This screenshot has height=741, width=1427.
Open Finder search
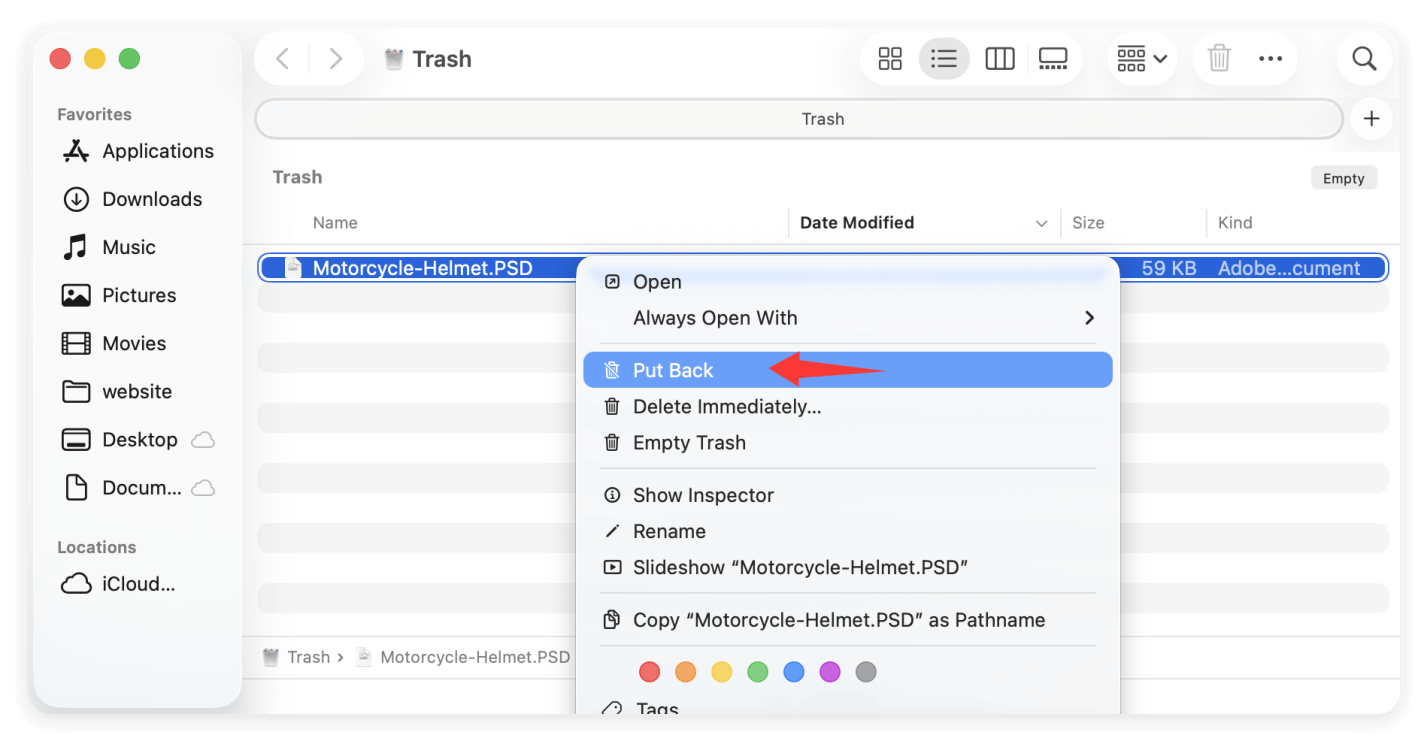pyautogui.click(x=1363, y=58)
